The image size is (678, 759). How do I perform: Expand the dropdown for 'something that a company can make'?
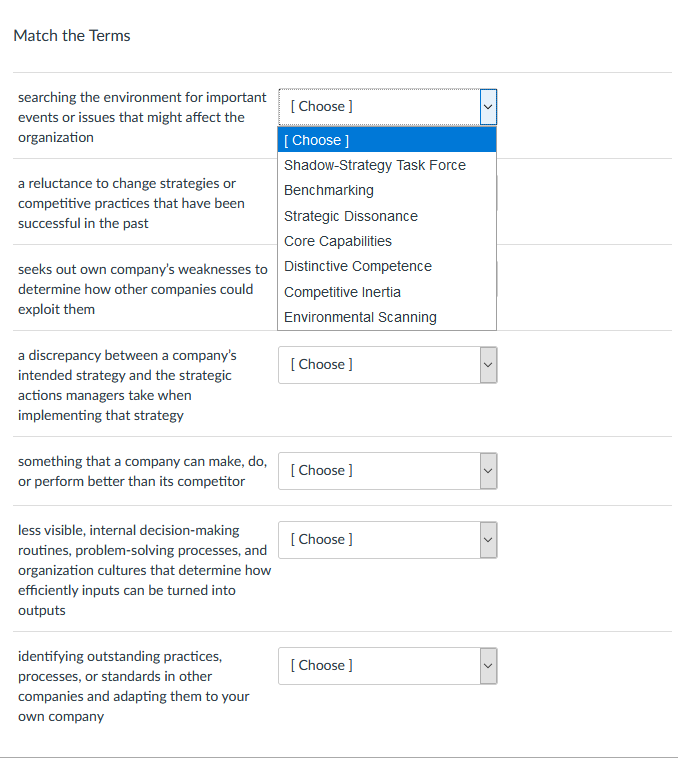[387, 470]
